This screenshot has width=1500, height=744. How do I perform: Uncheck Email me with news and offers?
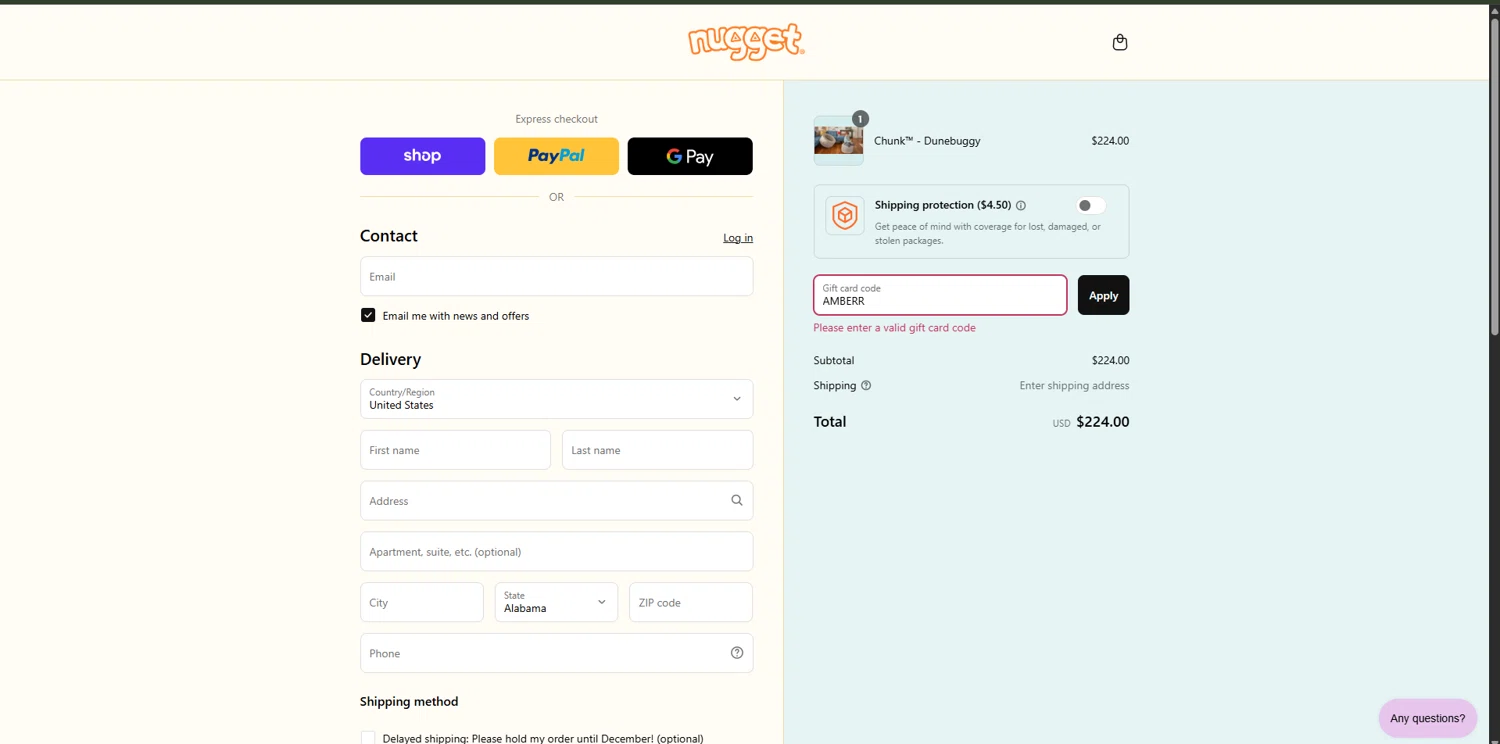pyautogui.click(x=368, y=315)
